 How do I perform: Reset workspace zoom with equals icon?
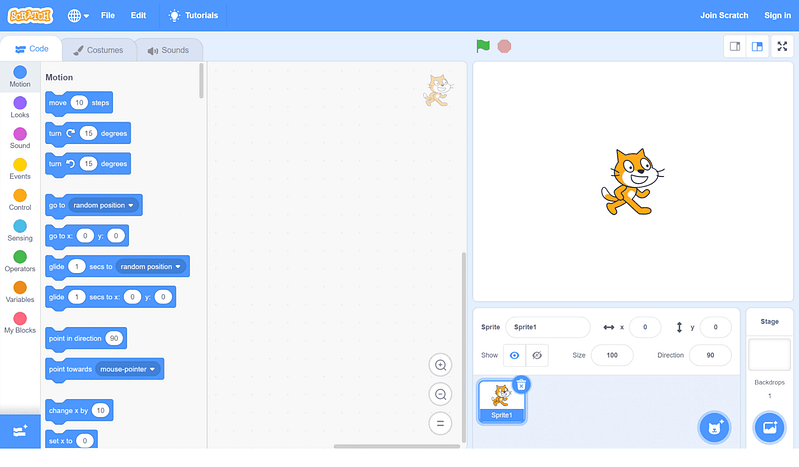pyautogui.click(x=440, y=423)
